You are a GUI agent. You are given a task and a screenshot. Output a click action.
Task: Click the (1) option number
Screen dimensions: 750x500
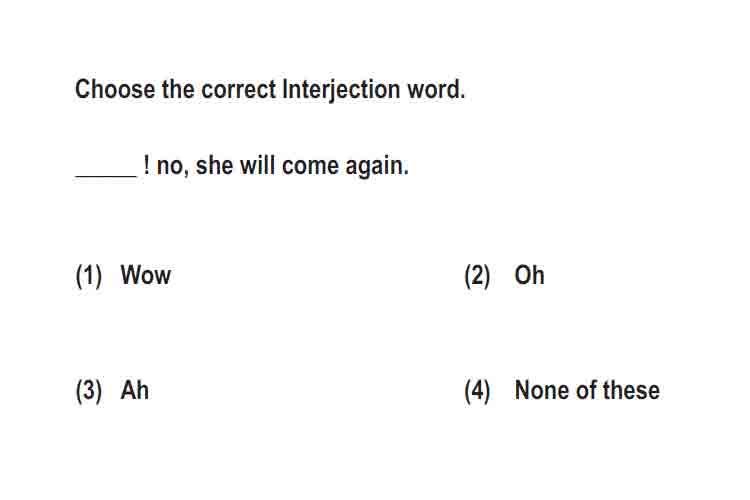pos(89,276)
